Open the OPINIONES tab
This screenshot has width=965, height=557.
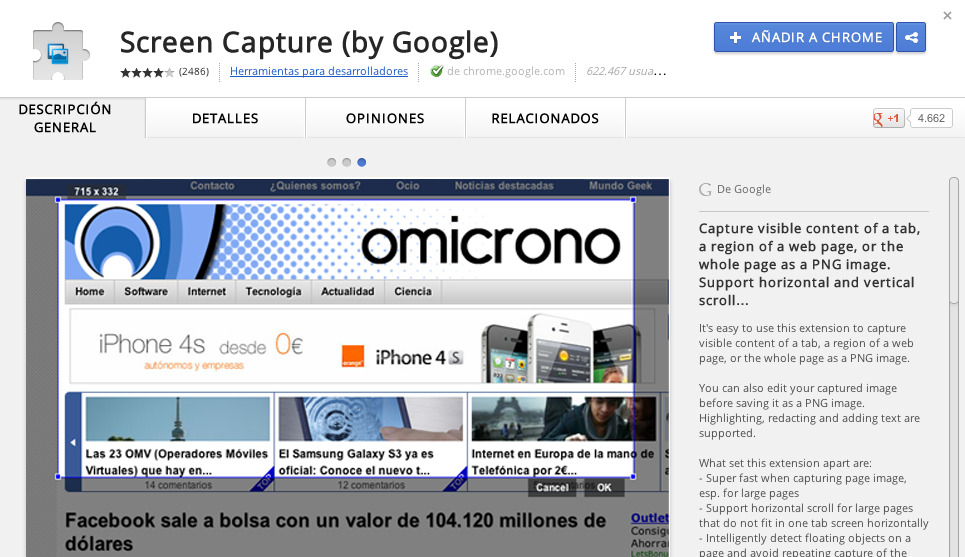385,118
